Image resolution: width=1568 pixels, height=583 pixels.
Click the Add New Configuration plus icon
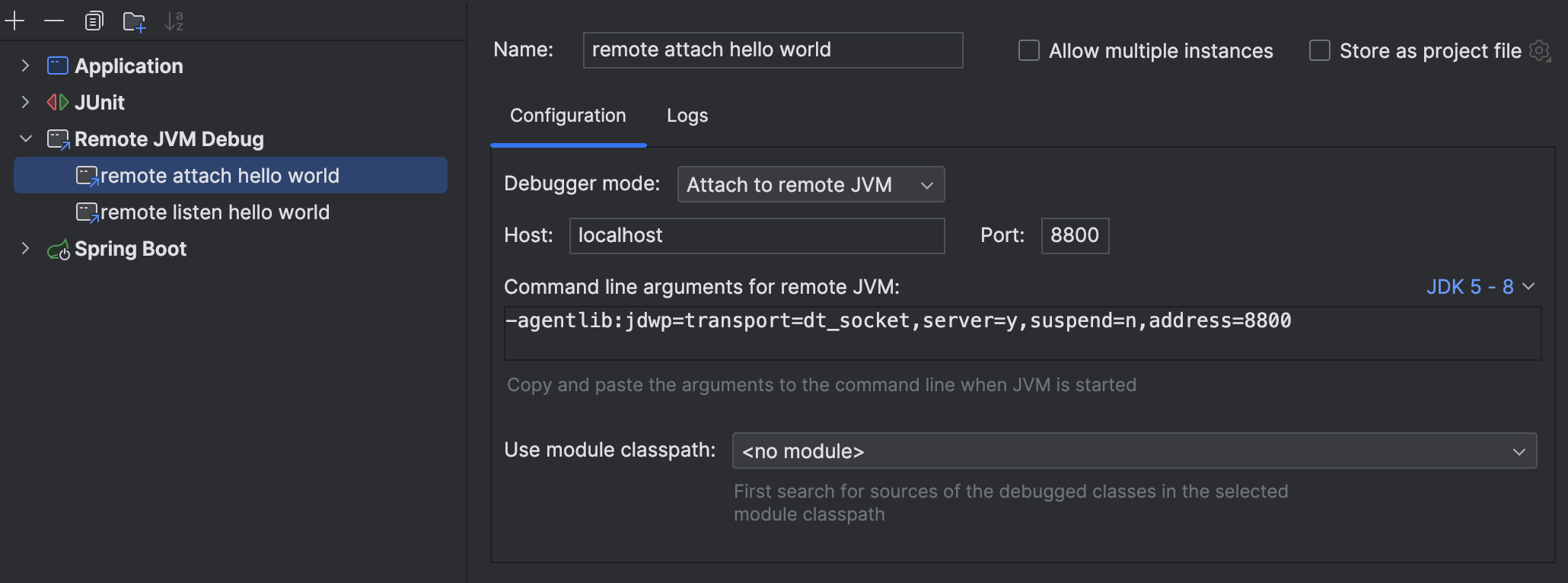pyautogui.click(x=15, y=21)
